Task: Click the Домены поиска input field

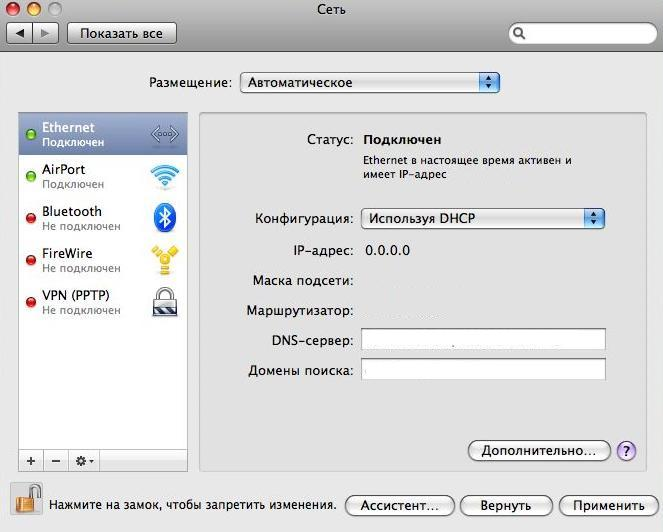Action: click(x=483, y=369)
